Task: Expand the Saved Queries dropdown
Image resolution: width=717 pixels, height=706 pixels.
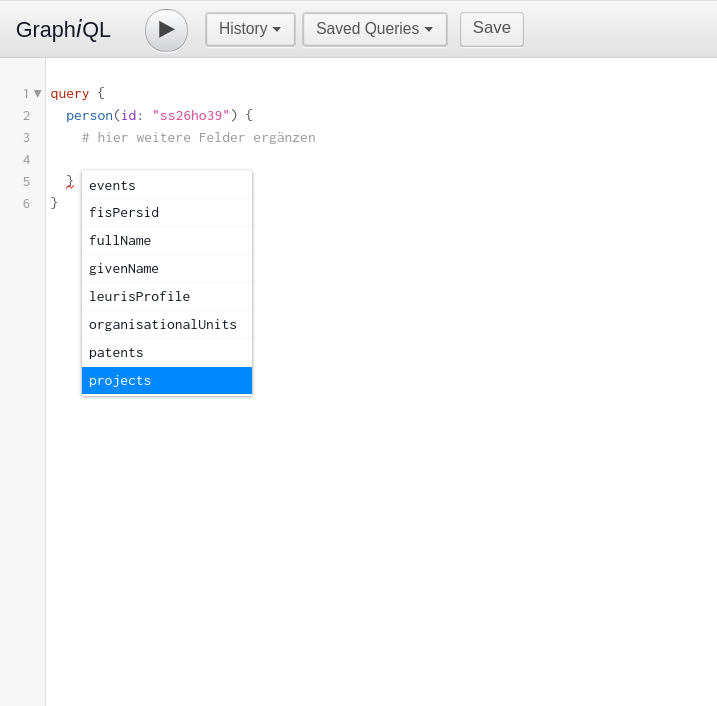Action: click(x=375, y=29)
